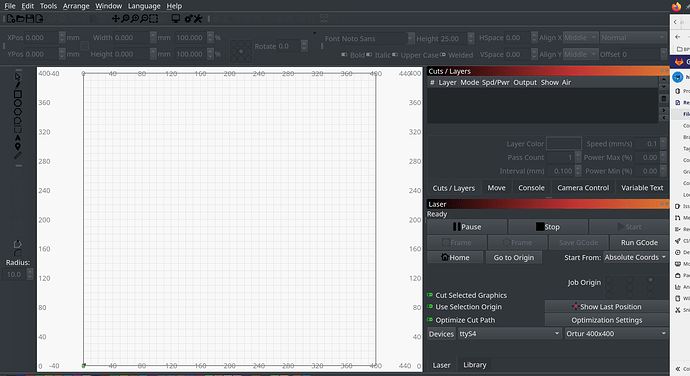Click the Zoom in magnifier icon
The image size is (690, 376).
135,18
